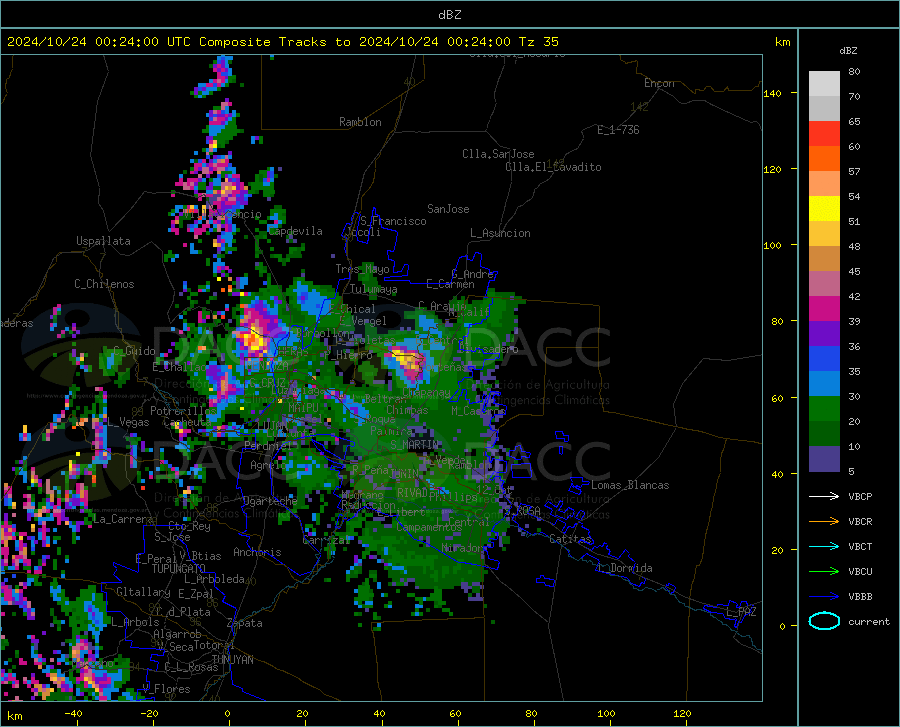900x727 pixels.
Task: Pick the gold 48–51 dBZ swatch
Action: coord(824,234)
